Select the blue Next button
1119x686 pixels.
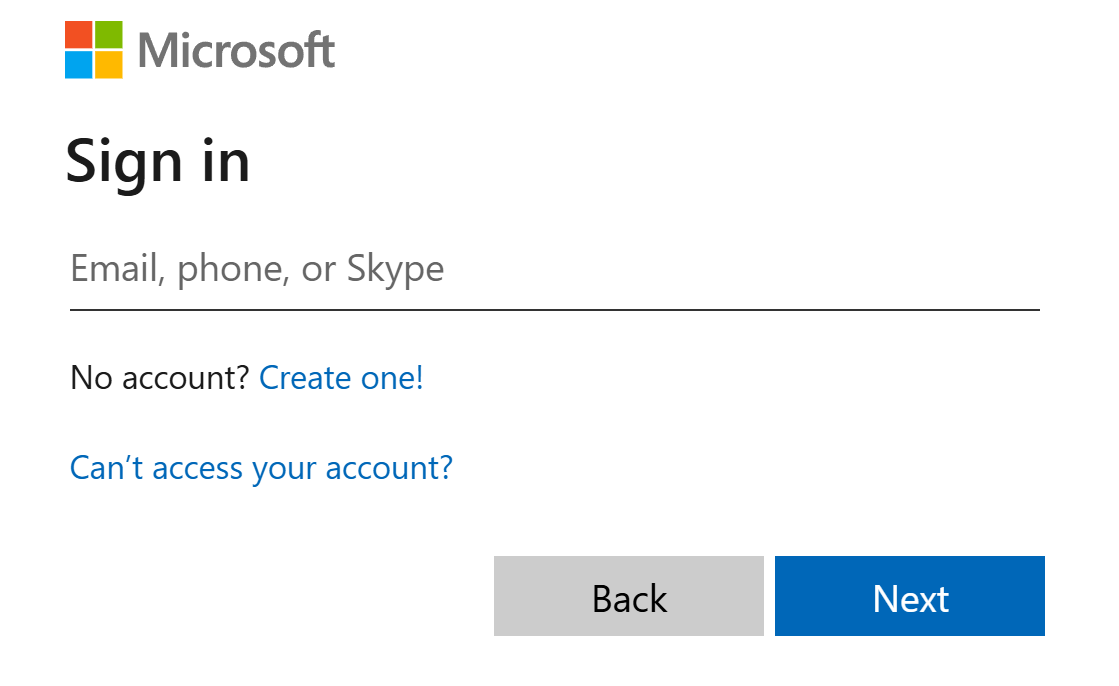[909, 596]
